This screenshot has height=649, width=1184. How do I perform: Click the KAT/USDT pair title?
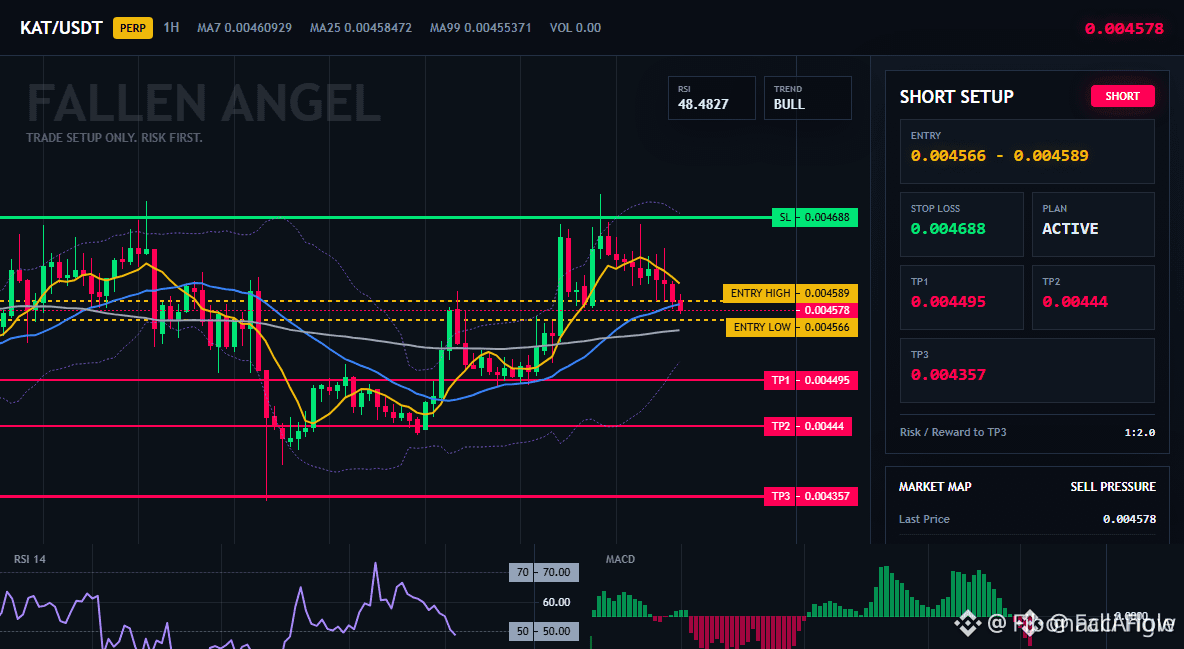pyautogui.click(x=61, y=28)
